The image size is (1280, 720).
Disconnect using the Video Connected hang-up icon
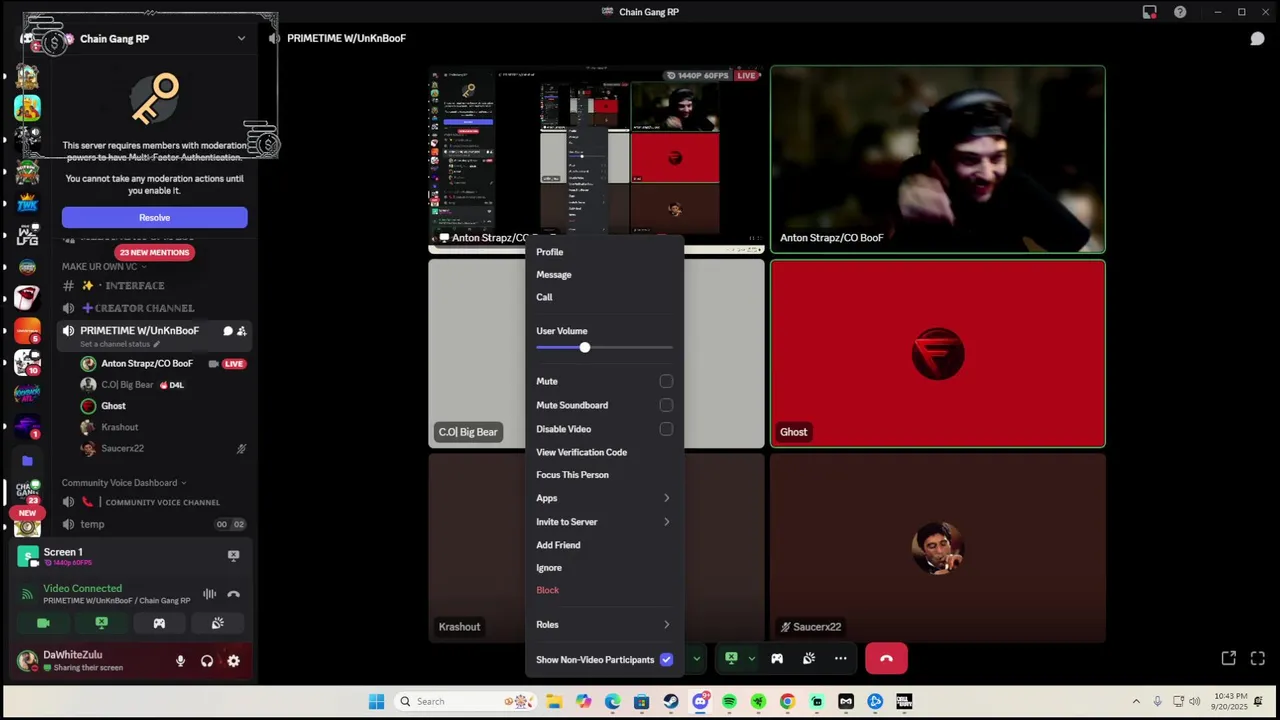(x=233, y=594)
